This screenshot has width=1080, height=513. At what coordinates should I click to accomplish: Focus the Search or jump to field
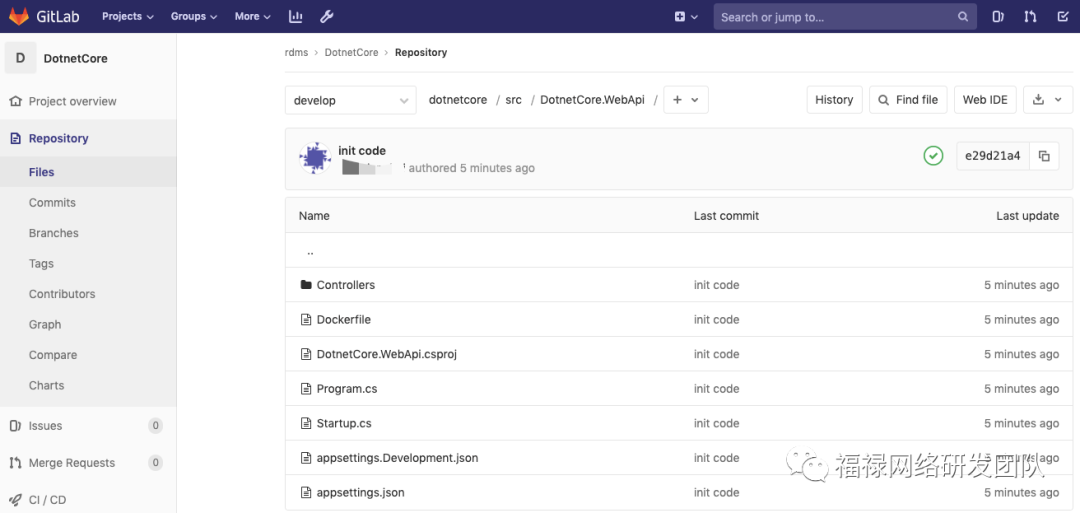845,17
